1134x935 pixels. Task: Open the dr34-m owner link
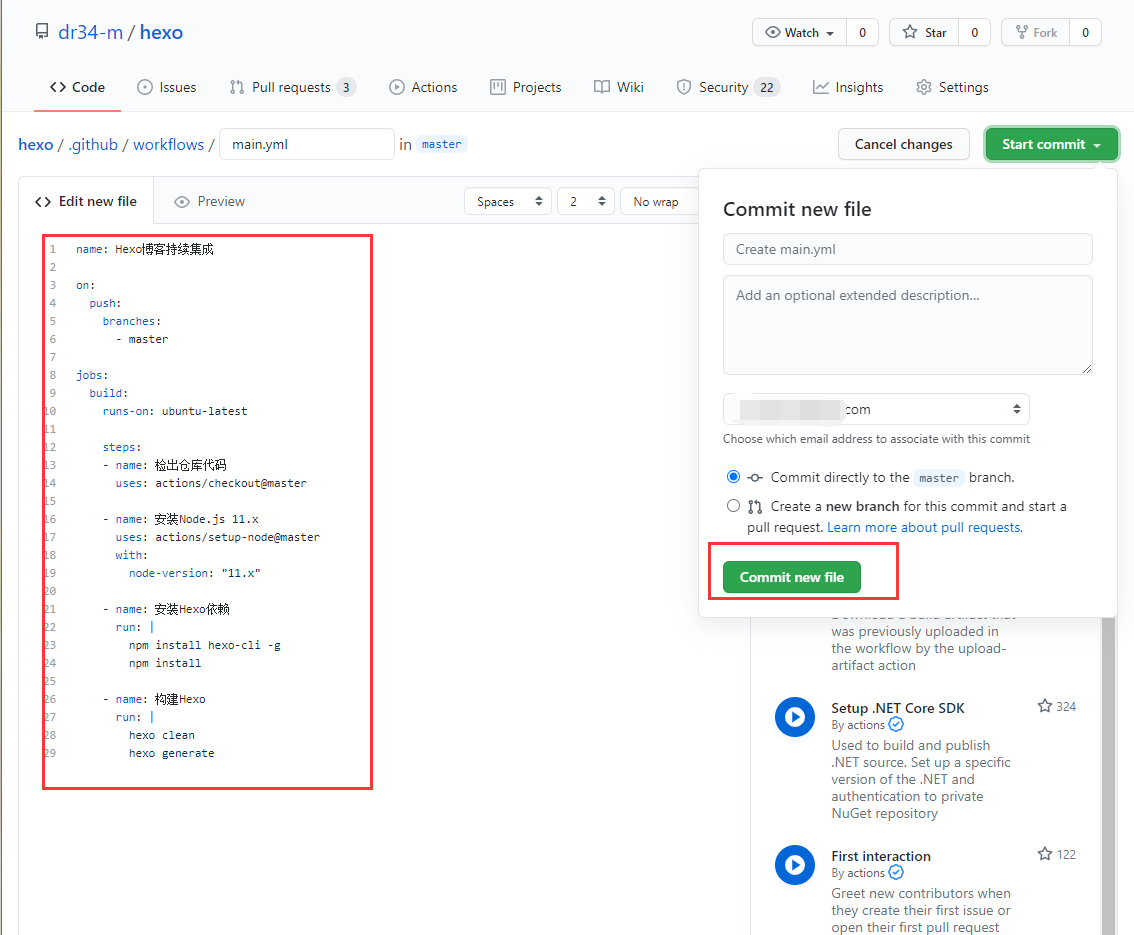[90, 33]
